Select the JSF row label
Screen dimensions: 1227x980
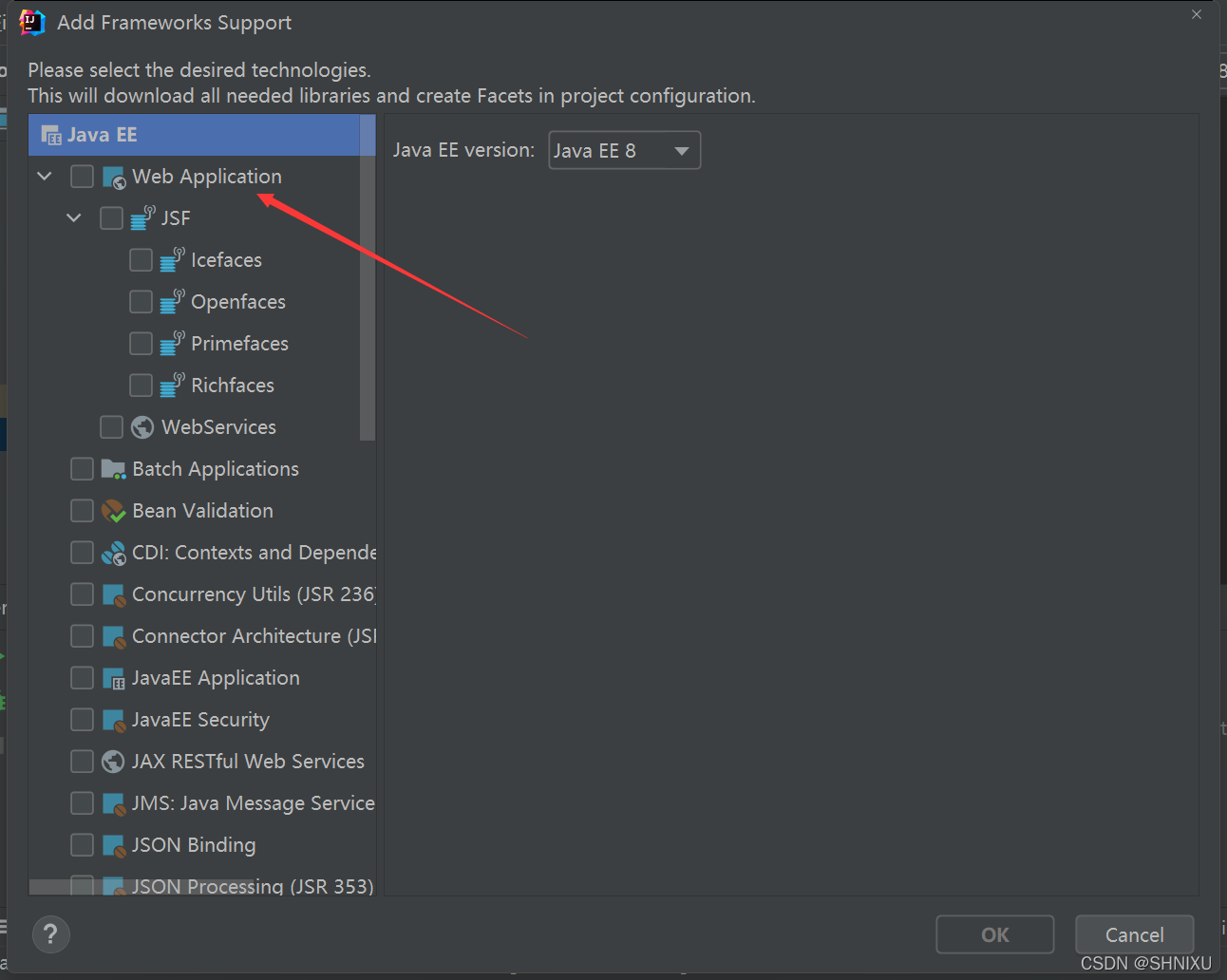(x=176, y=218)
